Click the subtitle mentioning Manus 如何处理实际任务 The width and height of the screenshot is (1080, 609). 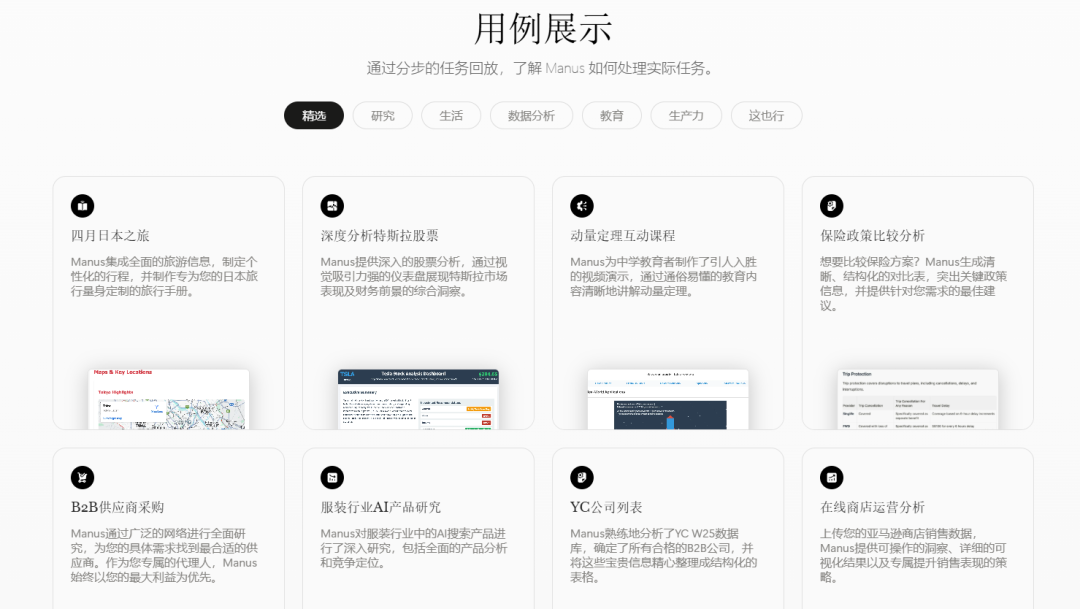pos(543,68)
